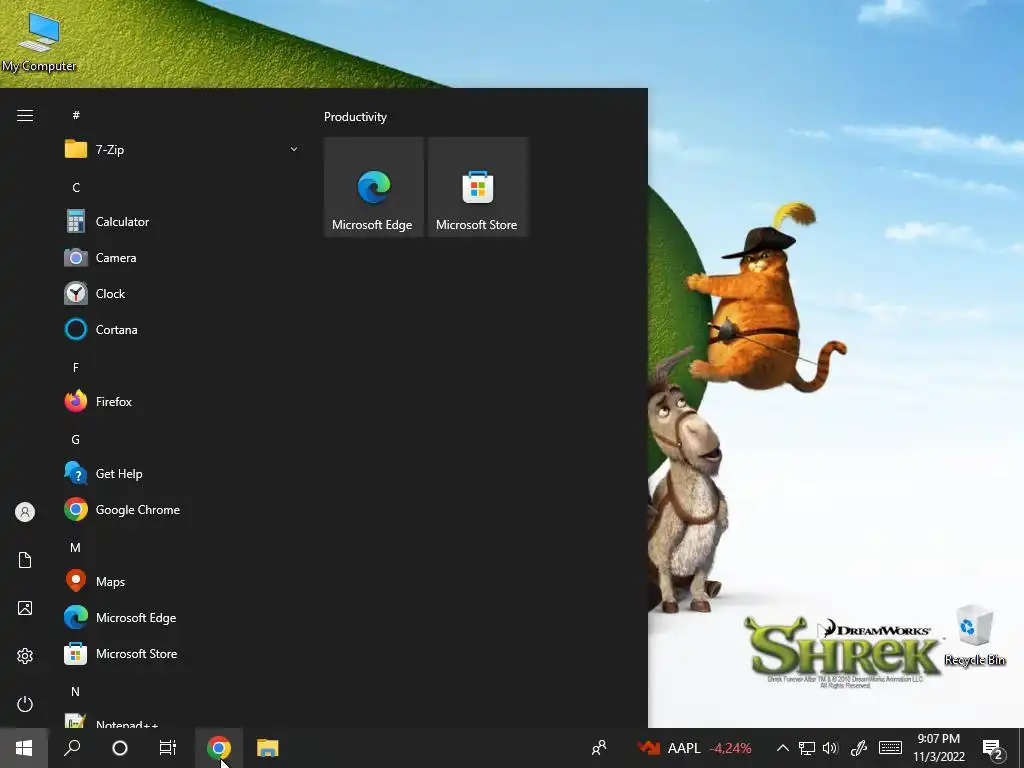Open the Clock app

pos(180,294)
